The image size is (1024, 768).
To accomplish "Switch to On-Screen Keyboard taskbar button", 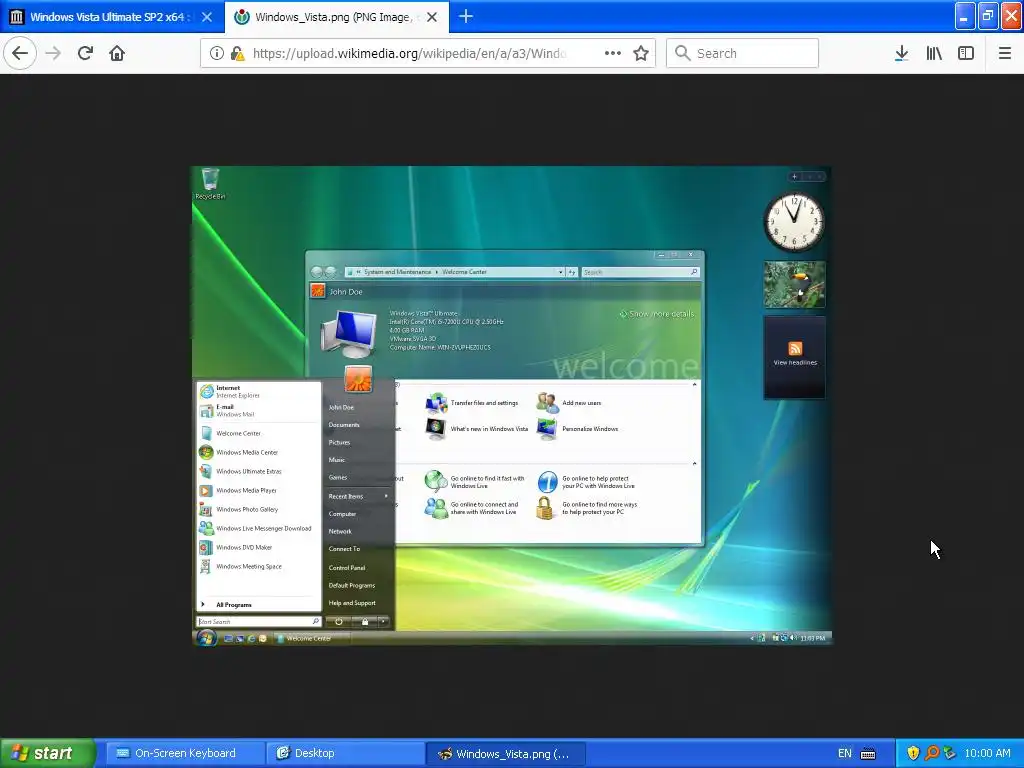I will (185, 753).
